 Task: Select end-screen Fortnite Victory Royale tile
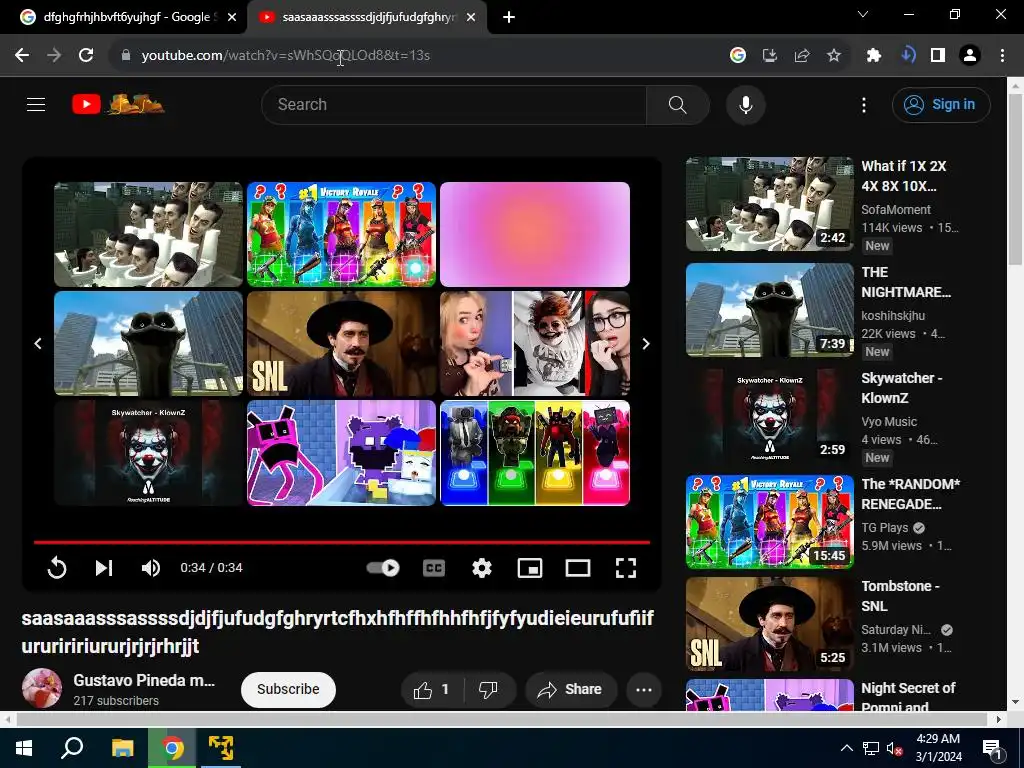click(x=342, y=234)
